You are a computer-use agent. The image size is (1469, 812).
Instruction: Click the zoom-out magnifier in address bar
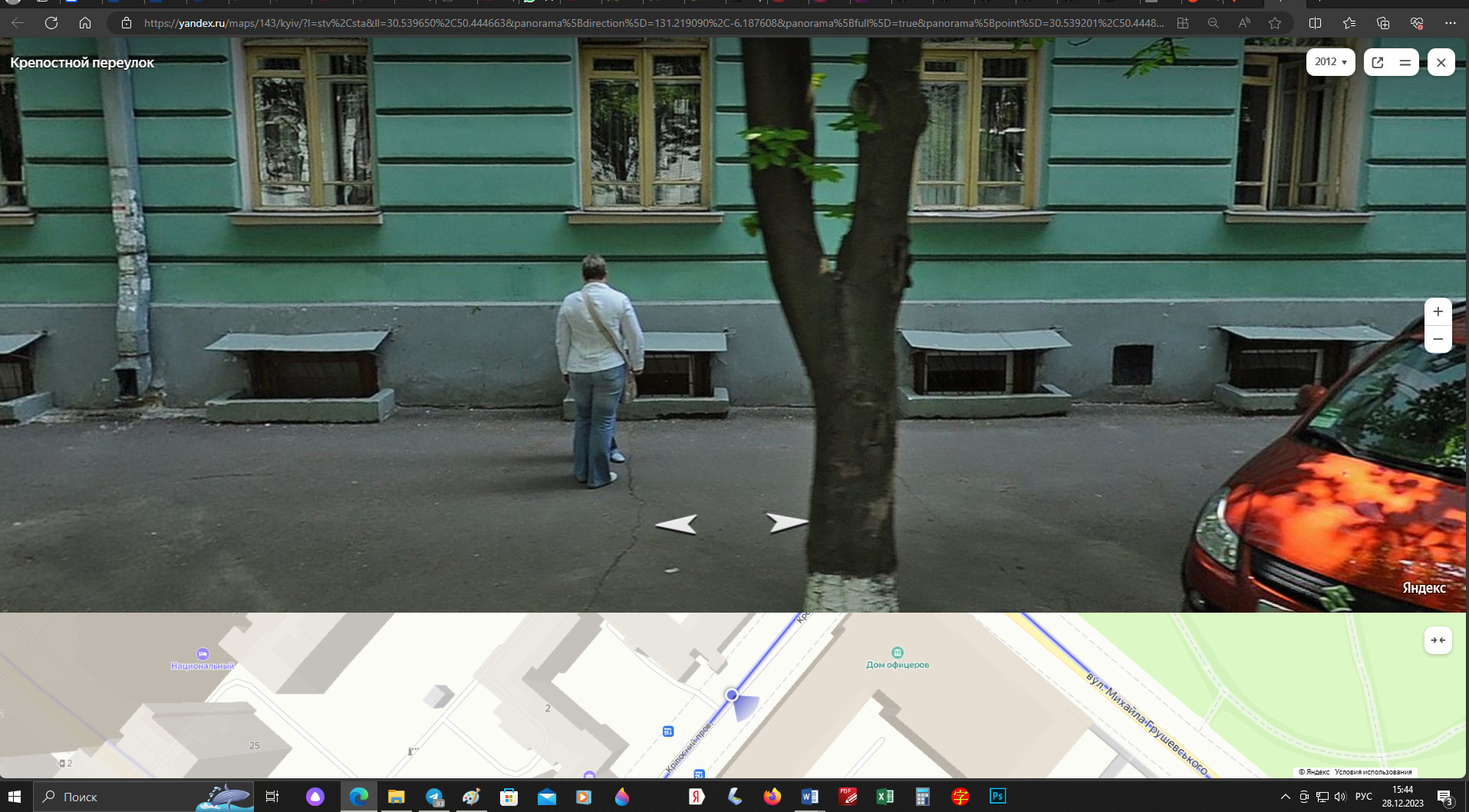(1213, 23)
